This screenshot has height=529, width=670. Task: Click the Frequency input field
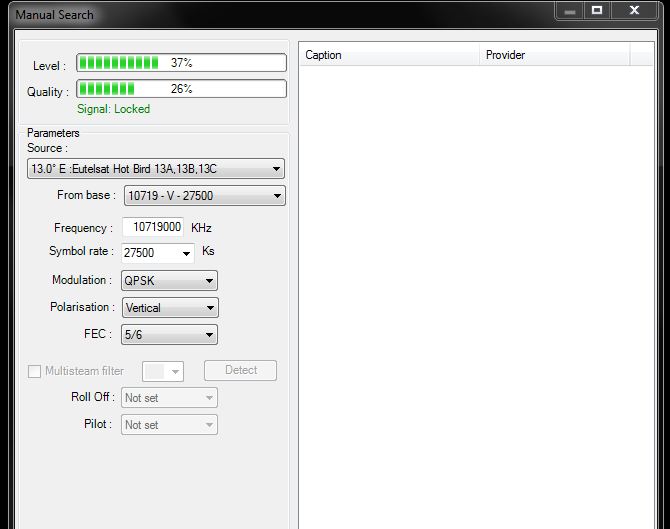tap(153, 228)
